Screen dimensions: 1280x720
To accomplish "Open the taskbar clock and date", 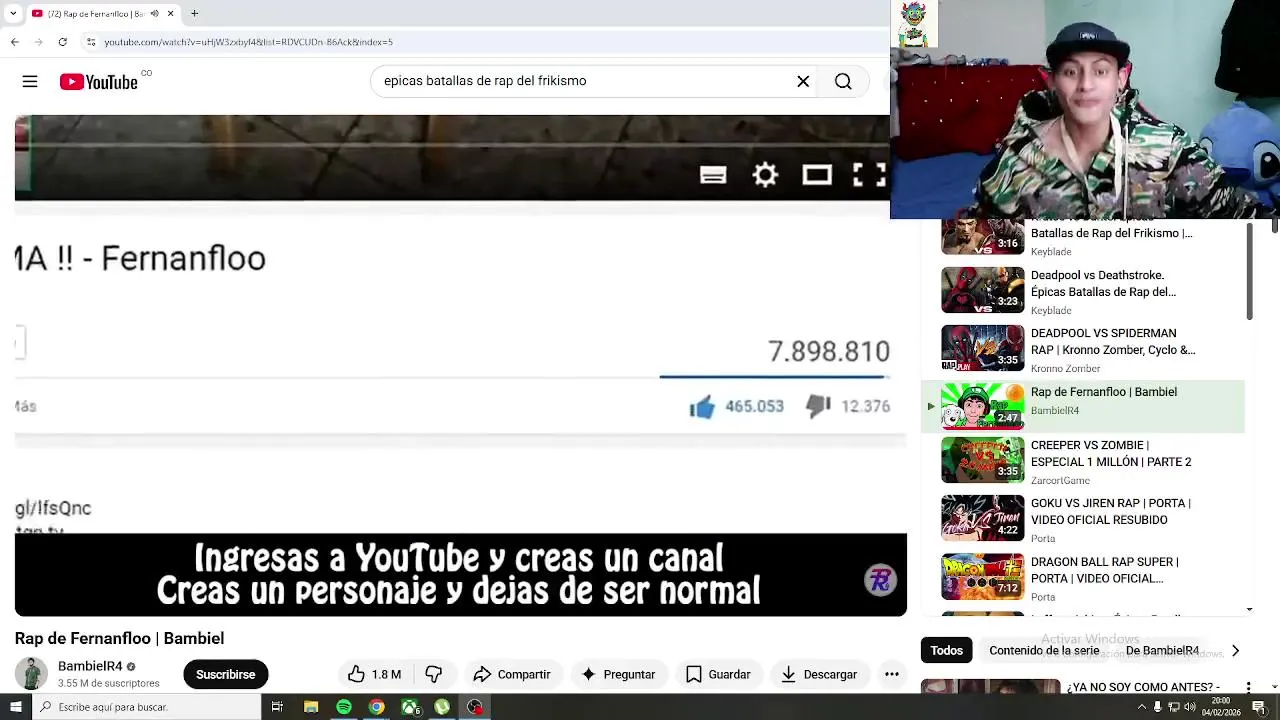I will click(1221, 707).
